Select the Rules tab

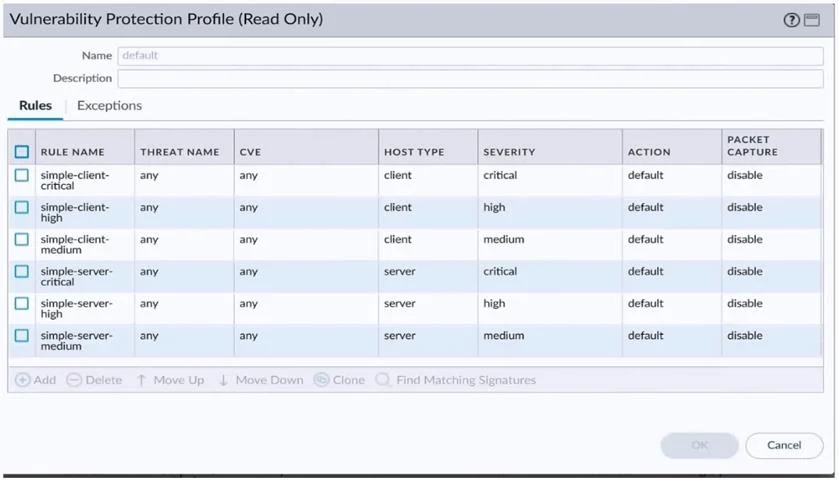[35, 105]
